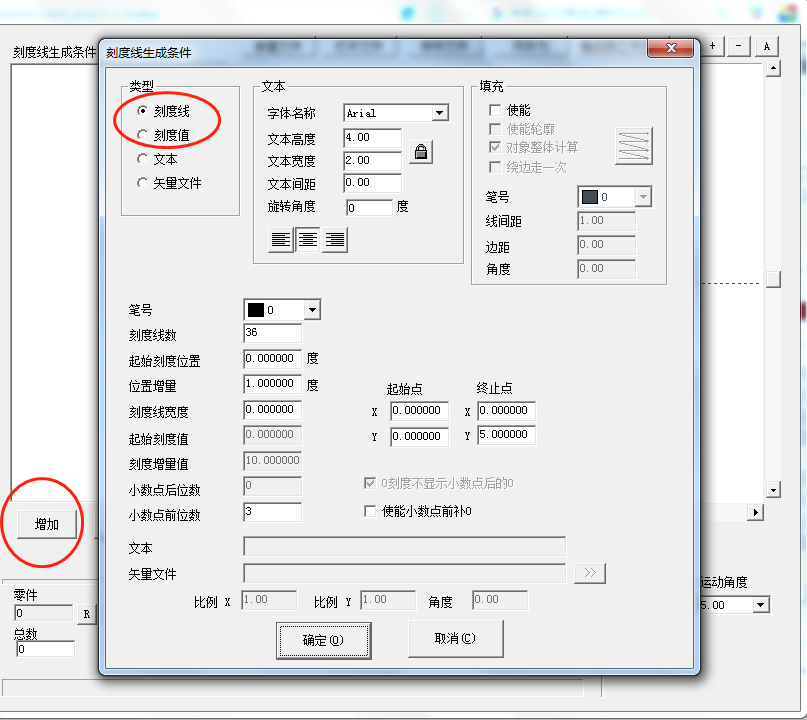Viewport: 807px width, 720px height.
Task: Click the bottom 角度 field beside 比例 Y
Action: (x=500, y=600)
